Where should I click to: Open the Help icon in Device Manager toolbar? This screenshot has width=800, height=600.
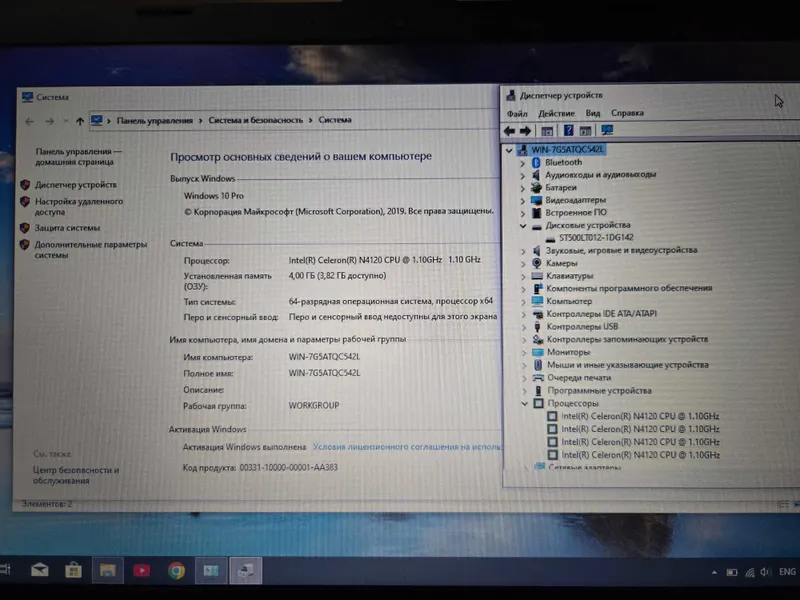click(568, 131)
